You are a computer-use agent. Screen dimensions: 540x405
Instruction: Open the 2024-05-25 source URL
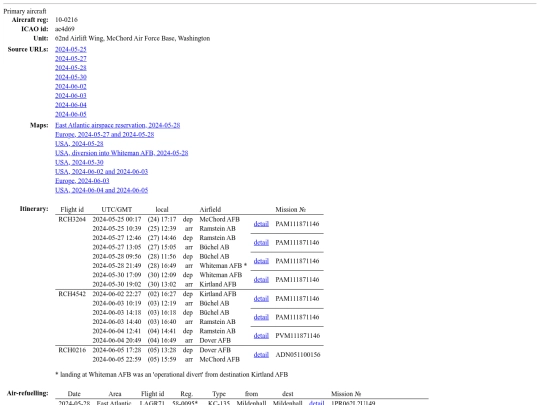tap(71, 49)
